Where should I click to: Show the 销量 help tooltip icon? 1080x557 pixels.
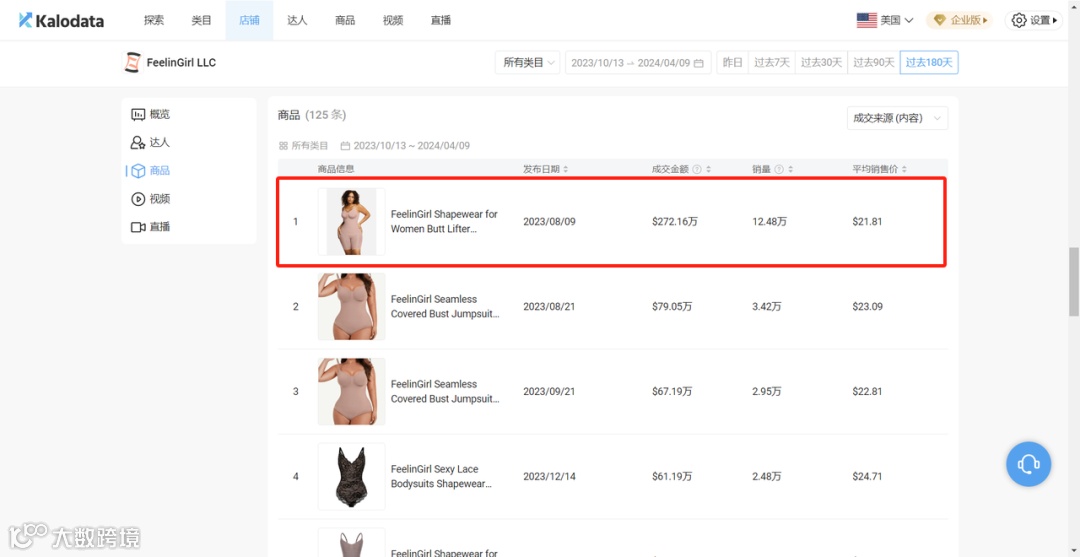pyautogui.click(x=778, y=169)
